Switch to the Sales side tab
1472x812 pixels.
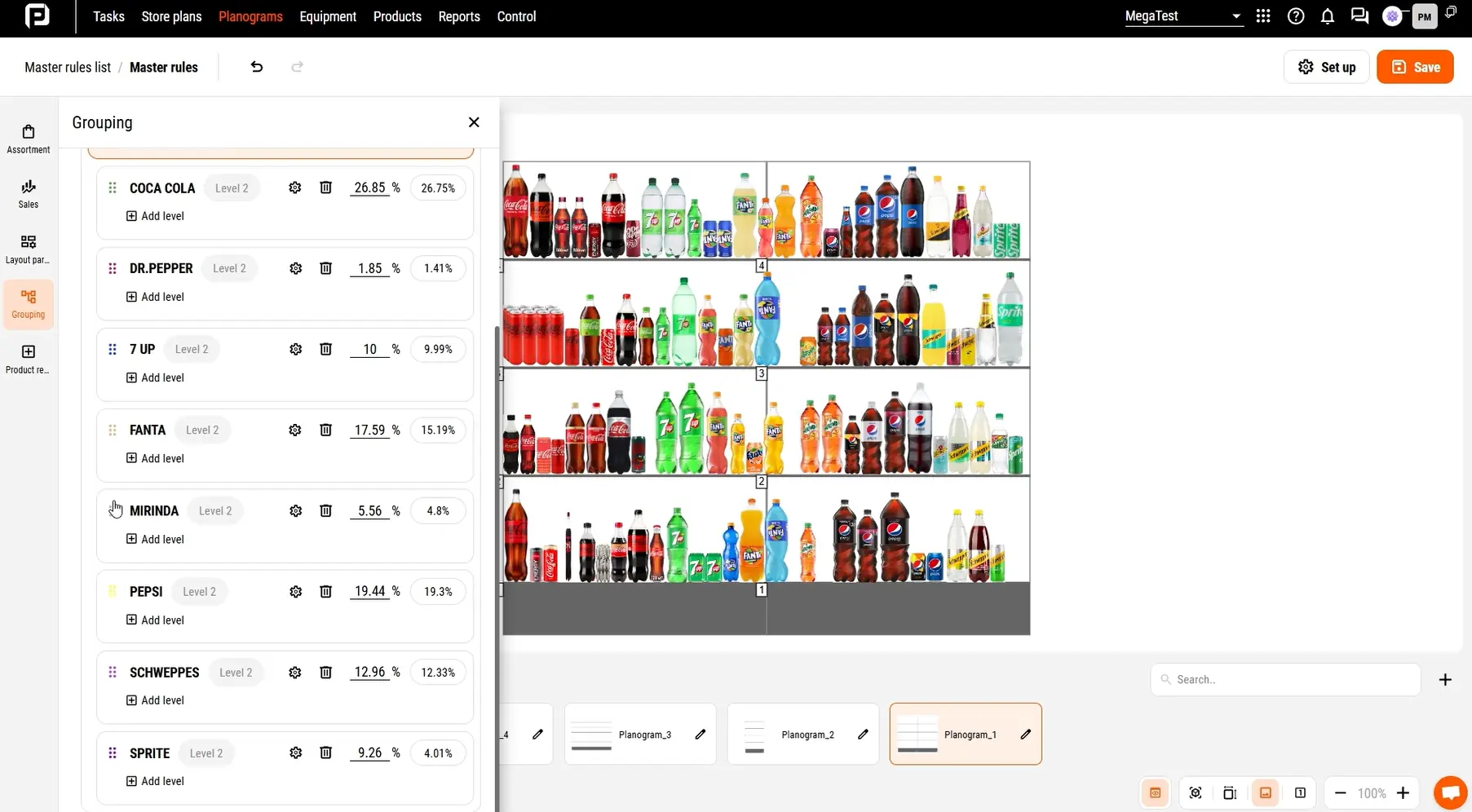[29, 194]
